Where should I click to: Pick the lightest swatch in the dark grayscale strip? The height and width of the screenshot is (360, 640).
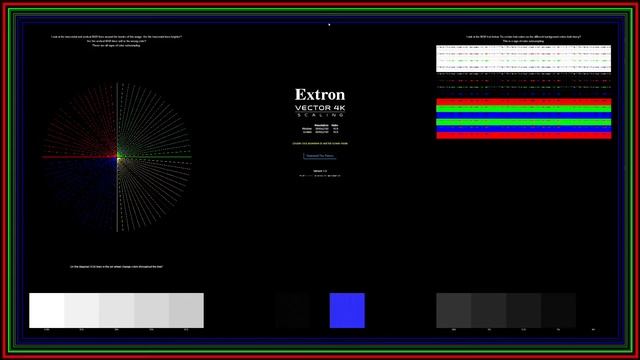tap(453, 310)
